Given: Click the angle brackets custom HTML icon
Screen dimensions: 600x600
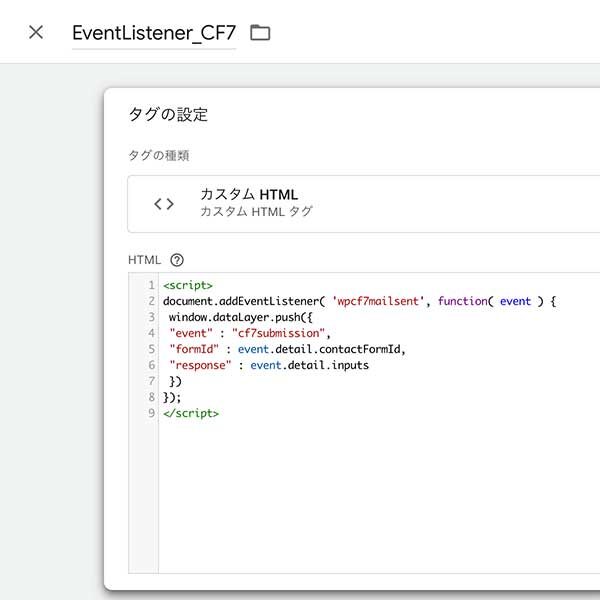Looking at the screenshot, I should 164,204.
